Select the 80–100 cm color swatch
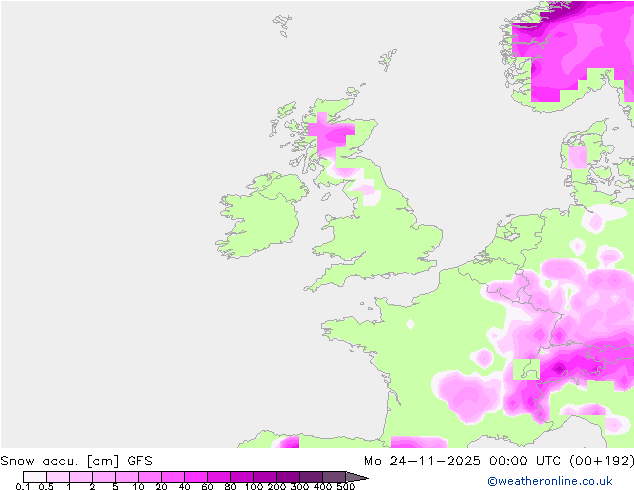 tap(242, 477)
